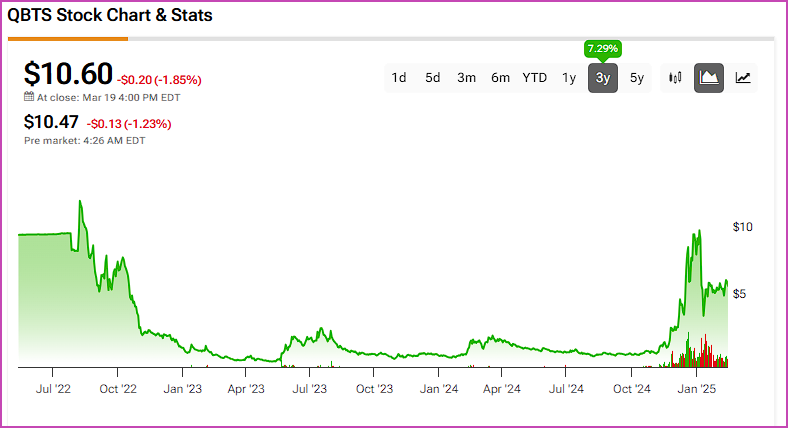The image size is (788, 428).
Task: Click the orange active tab indicator bar
Action: coord(68,39)
